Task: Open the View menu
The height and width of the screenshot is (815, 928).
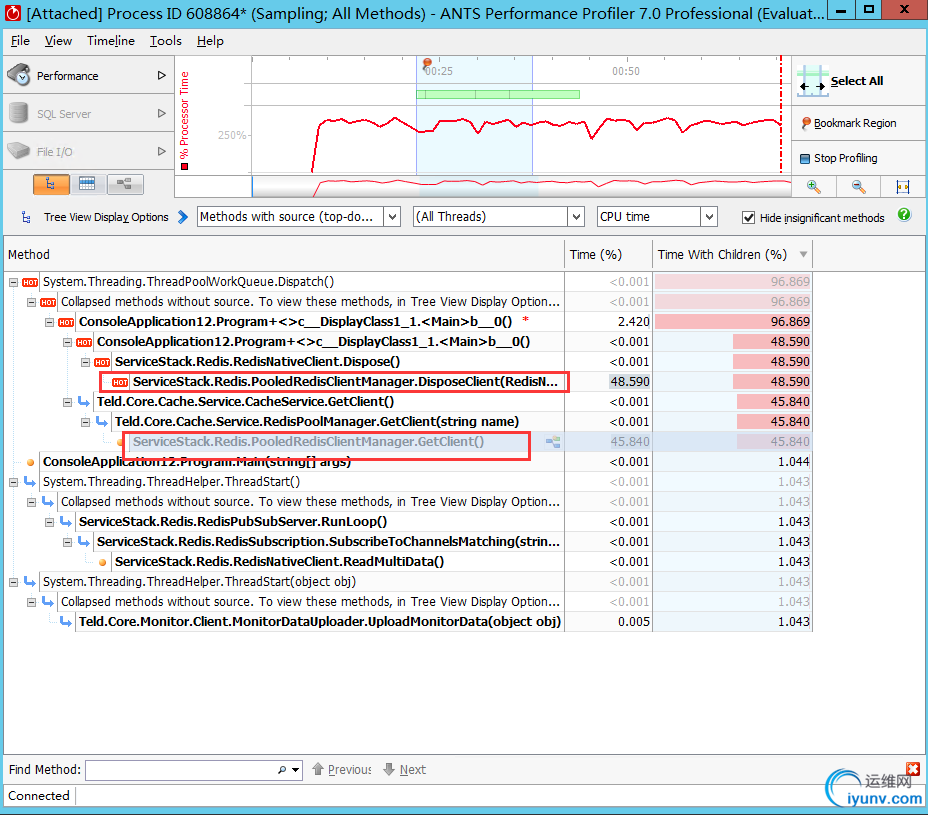Action: [x=58, y=41]
